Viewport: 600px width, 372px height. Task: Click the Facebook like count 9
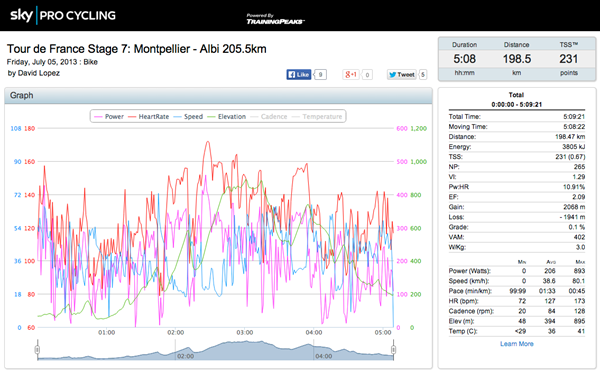pos(320,75)
